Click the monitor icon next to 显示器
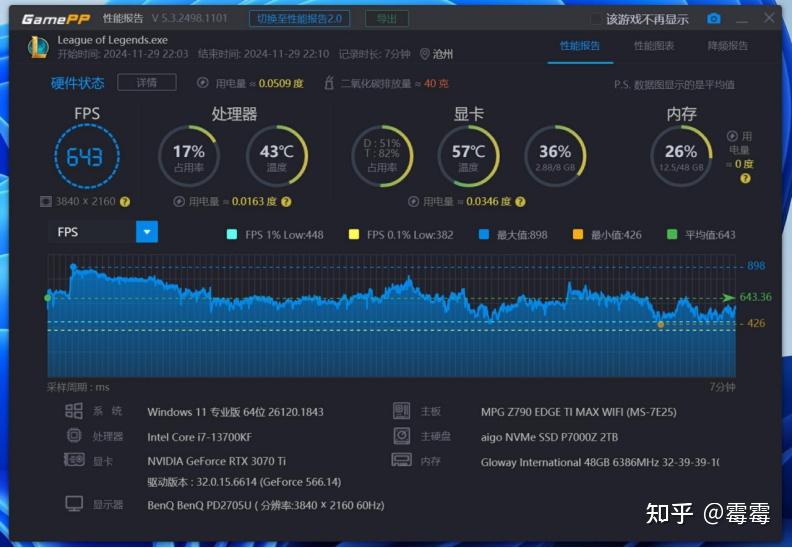 click(74, 504)
